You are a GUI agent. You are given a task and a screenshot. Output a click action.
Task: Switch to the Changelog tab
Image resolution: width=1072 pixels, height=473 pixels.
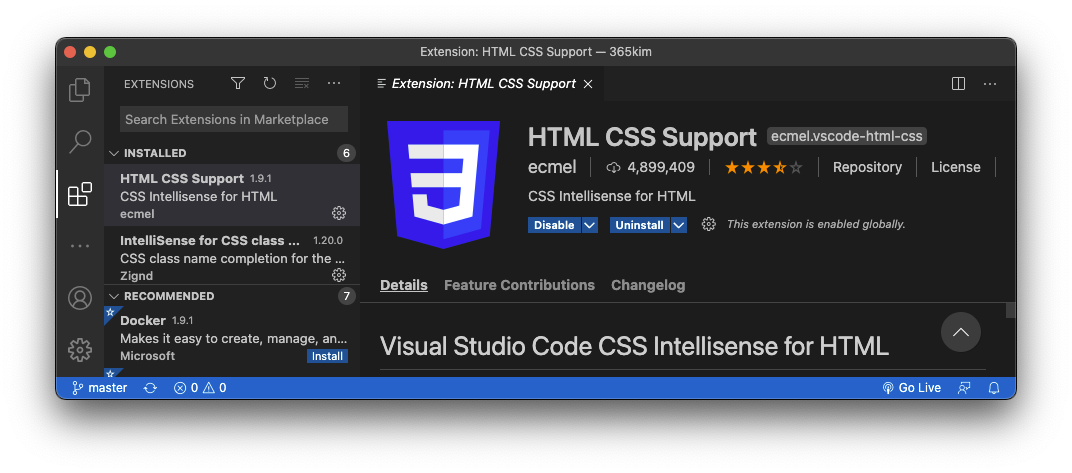point(648,285)
